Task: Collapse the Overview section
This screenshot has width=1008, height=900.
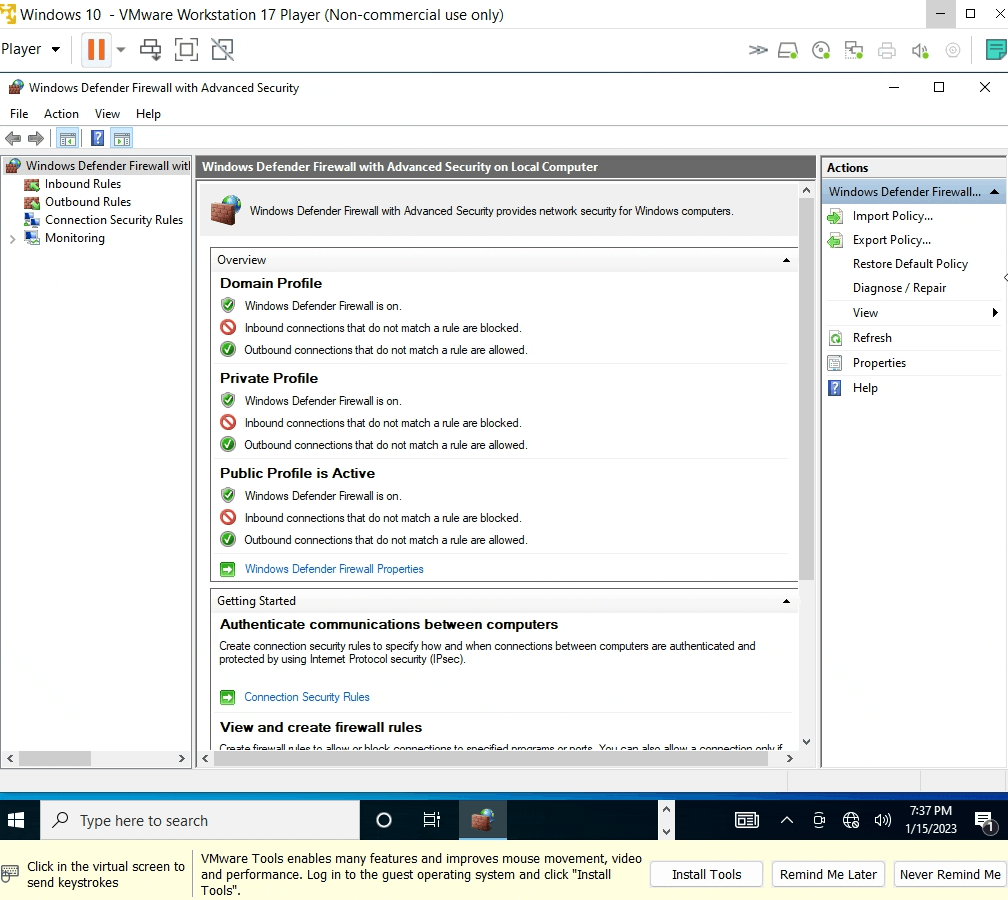Action: click(x=786, y=260)
